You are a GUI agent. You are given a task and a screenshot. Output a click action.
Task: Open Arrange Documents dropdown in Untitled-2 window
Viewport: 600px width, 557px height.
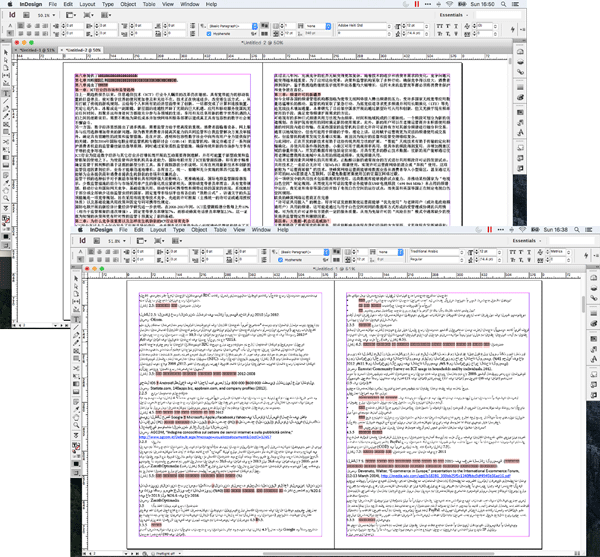point(106,15)
